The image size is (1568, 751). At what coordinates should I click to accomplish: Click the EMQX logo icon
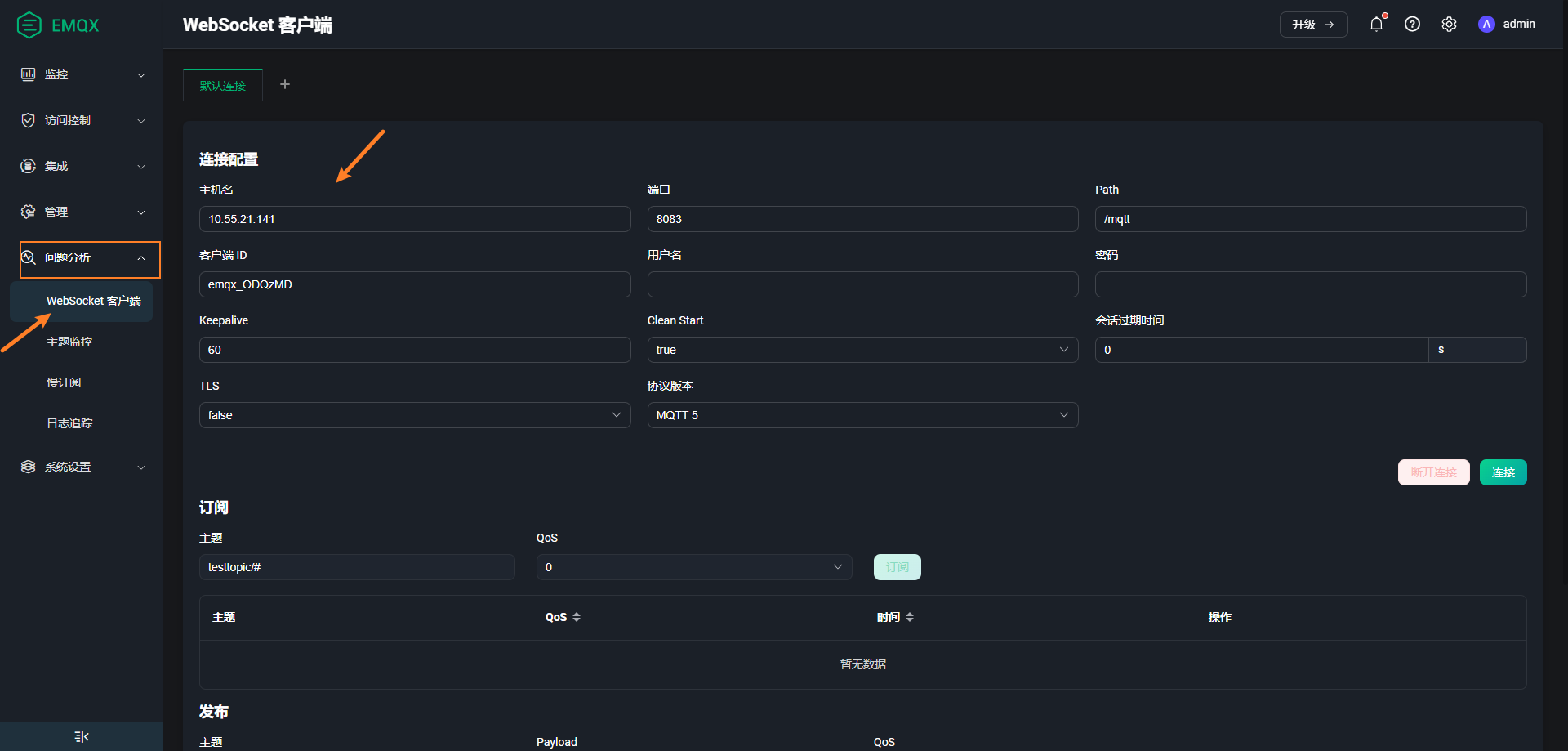29,25
